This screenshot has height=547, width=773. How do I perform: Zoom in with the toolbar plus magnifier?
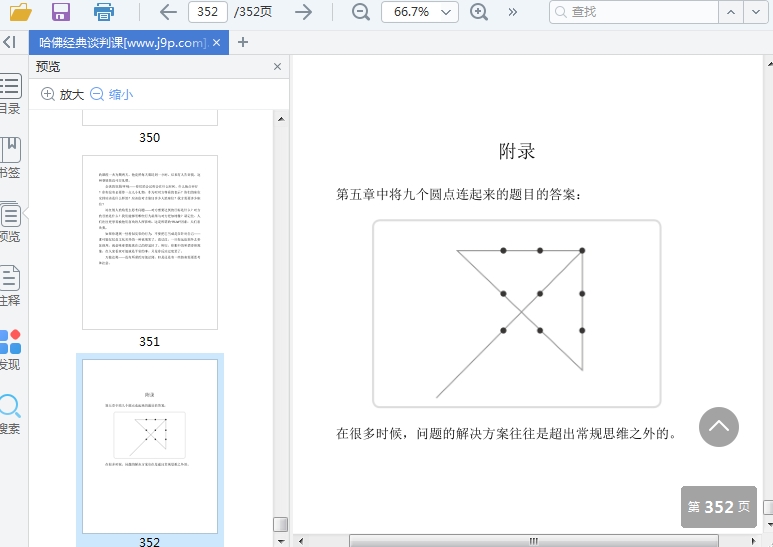[479, 12]
